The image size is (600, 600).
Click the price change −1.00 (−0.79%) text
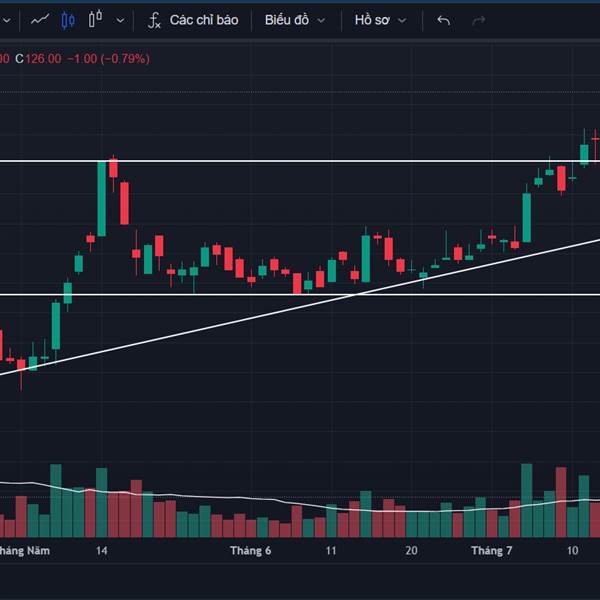click(108, 59)
